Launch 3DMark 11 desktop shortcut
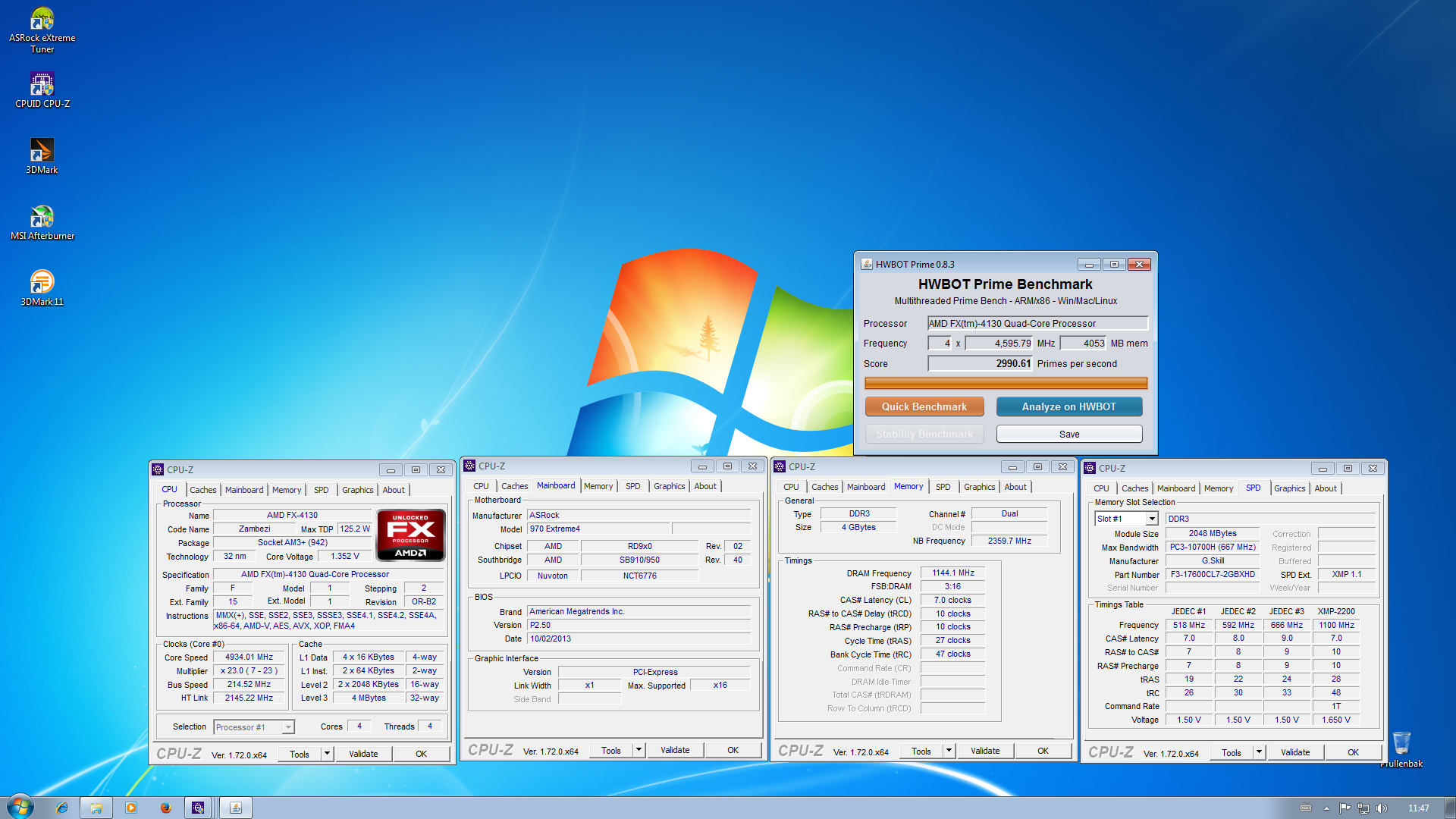 pyautogui.click(x=42, y=288)
